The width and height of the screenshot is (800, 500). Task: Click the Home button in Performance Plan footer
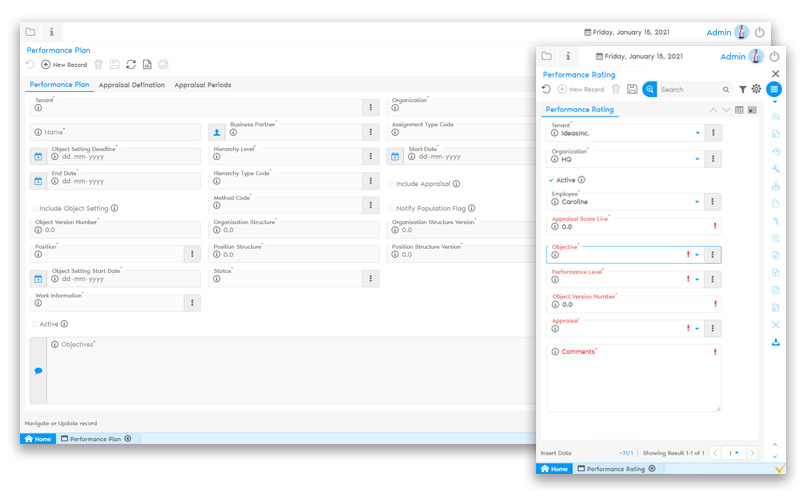[37, 439]
